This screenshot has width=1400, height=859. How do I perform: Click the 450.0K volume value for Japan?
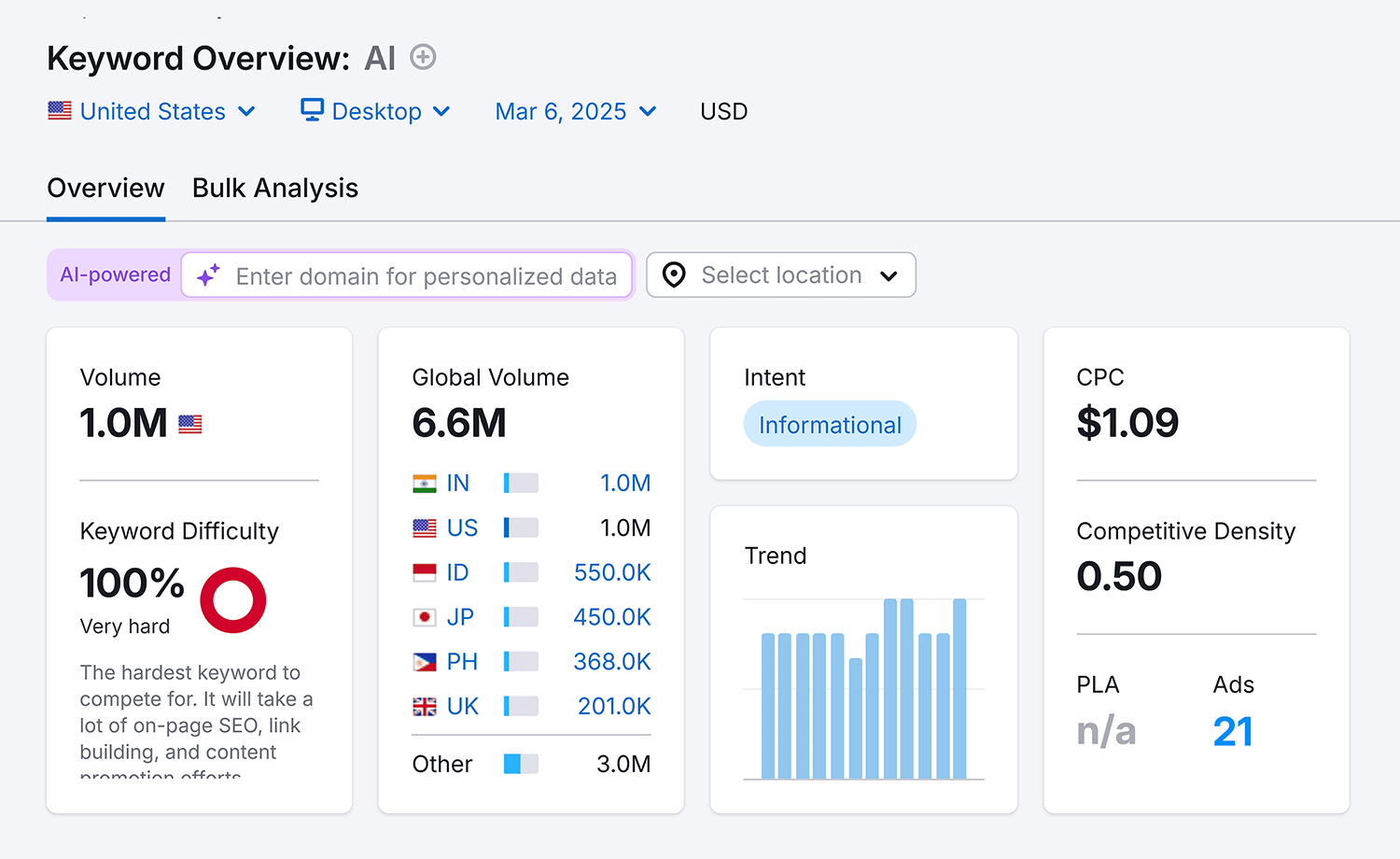(612, 617)
